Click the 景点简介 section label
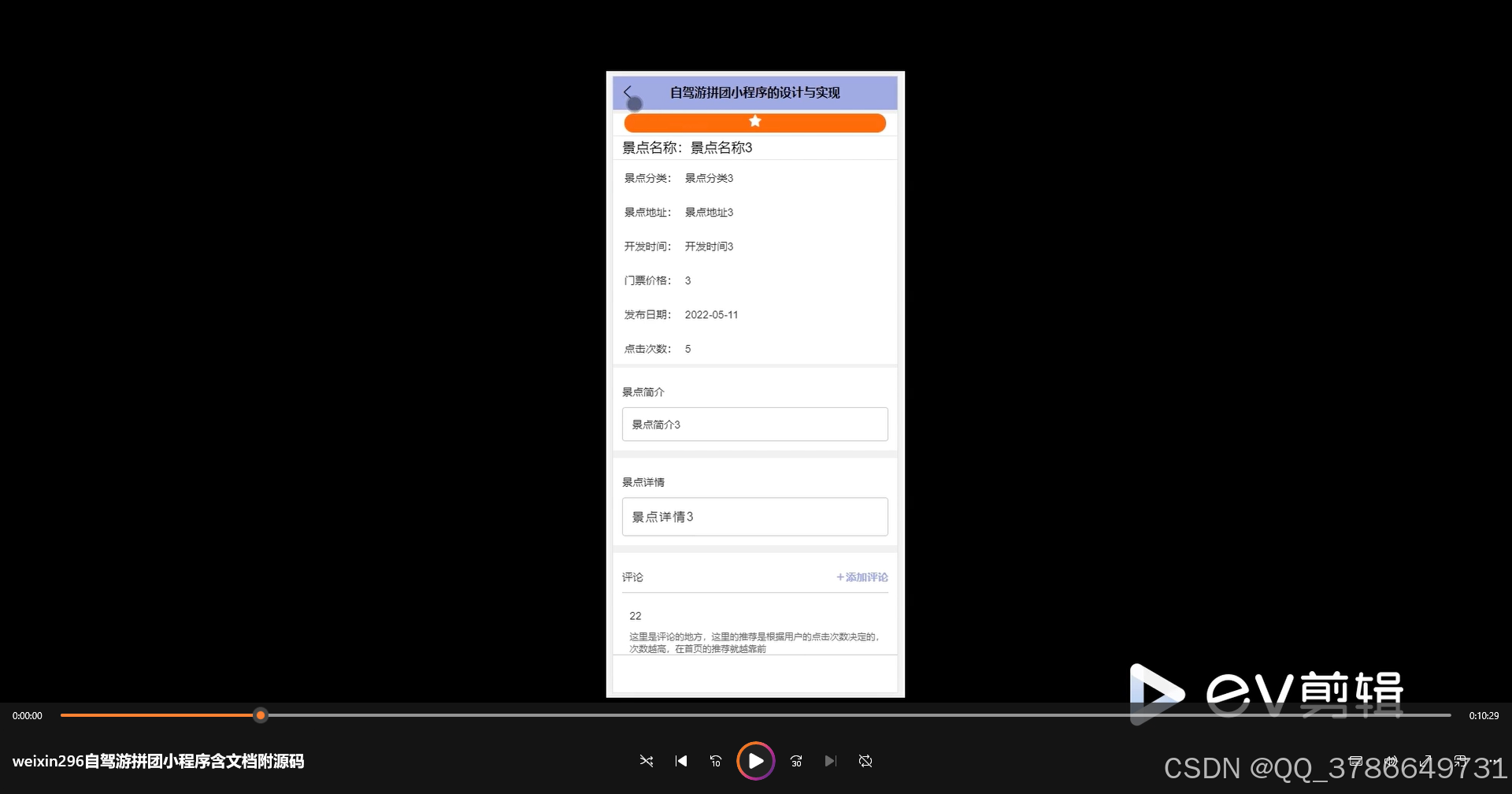Image resolution: width=1512 pixels, height=794 pixels. point(643,392)
